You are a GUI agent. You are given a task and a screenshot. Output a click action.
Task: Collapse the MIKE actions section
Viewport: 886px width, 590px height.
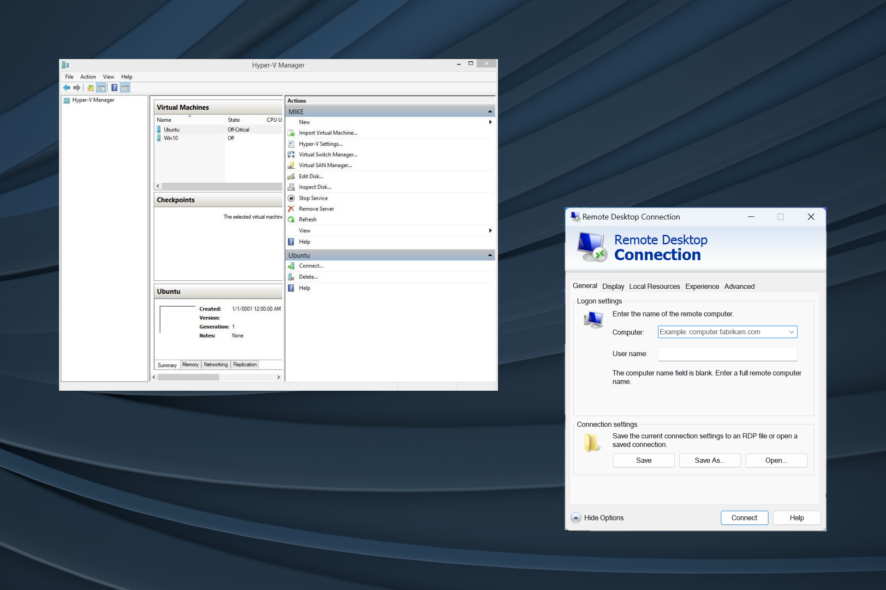pyautogui.click(x=490, y=112)
